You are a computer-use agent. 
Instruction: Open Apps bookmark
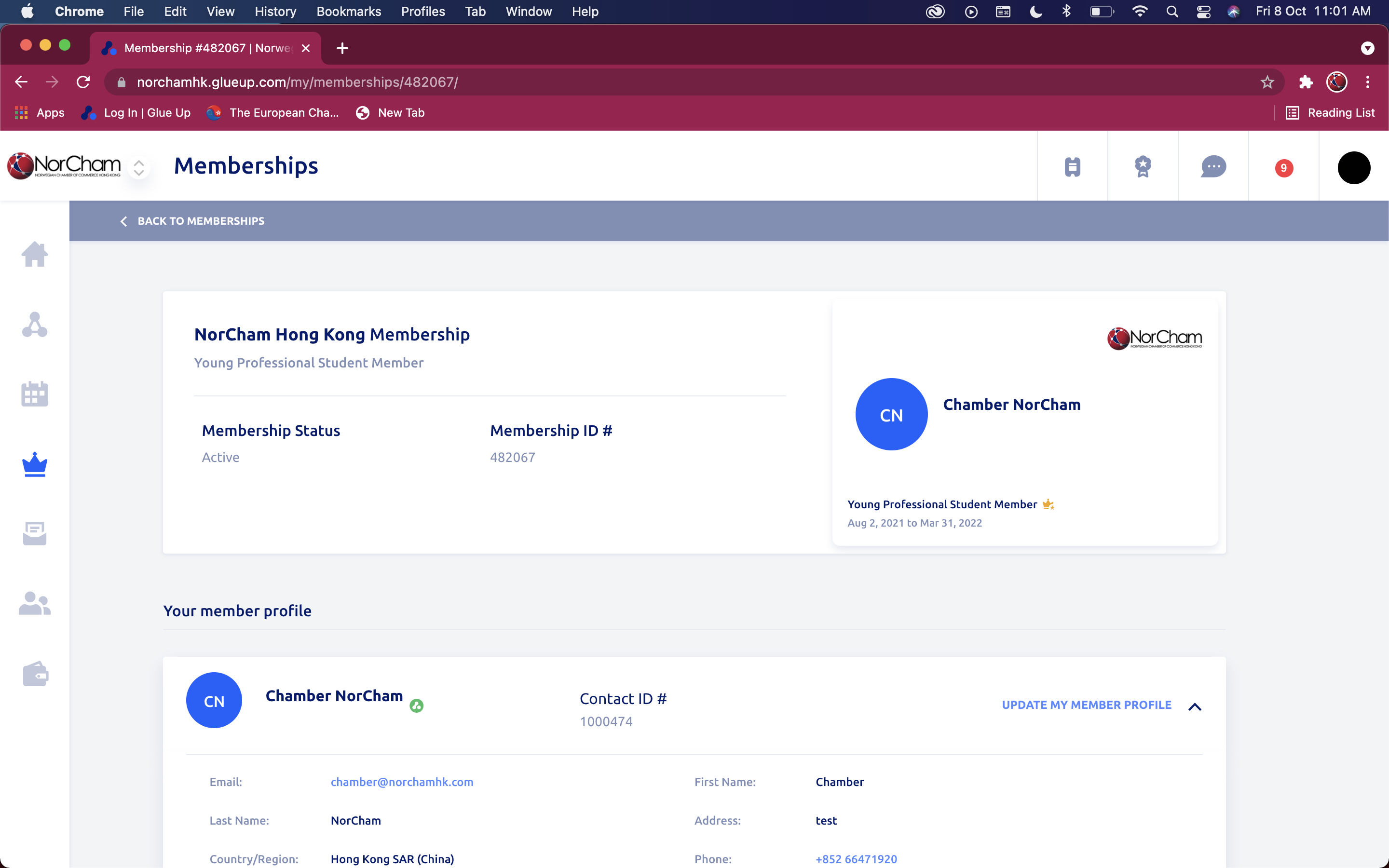[x=39, y=112]
